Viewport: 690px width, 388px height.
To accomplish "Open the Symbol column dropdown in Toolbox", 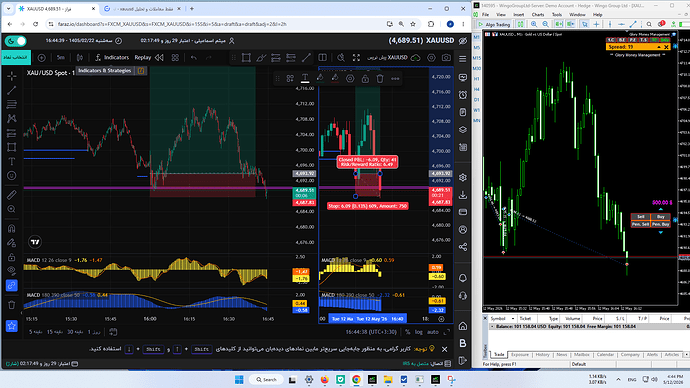I will (513, 318).
